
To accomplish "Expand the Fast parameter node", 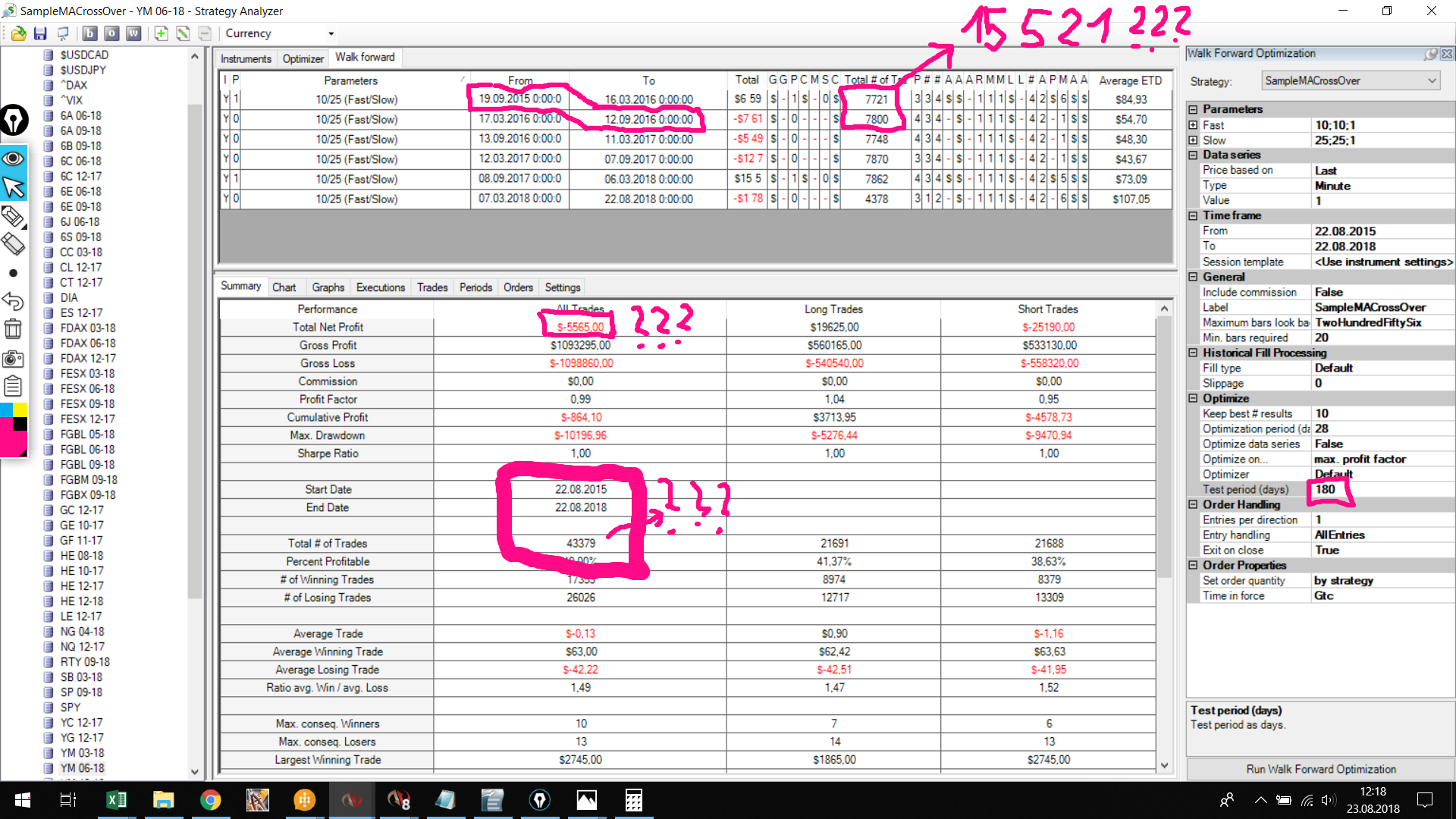I will (1193, 125).
